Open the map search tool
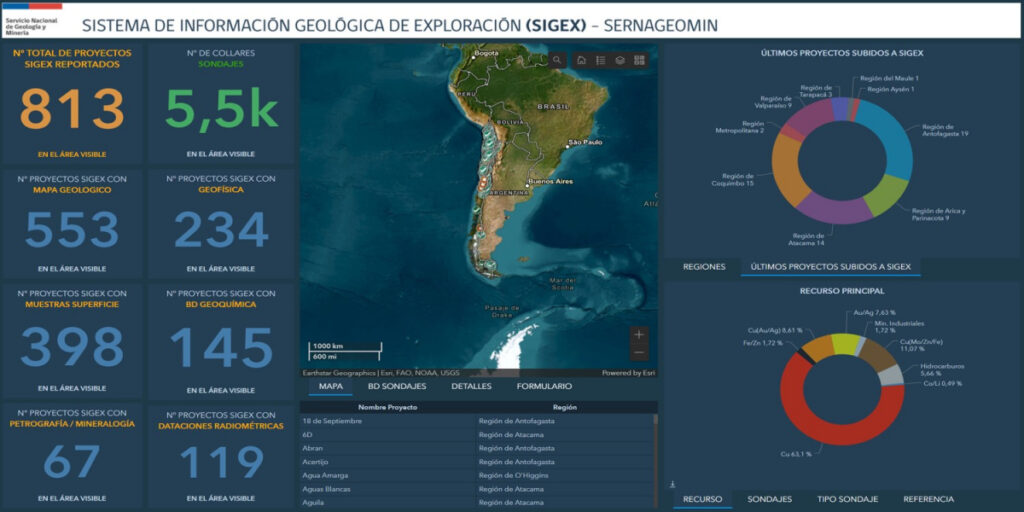 click(557, 60)
